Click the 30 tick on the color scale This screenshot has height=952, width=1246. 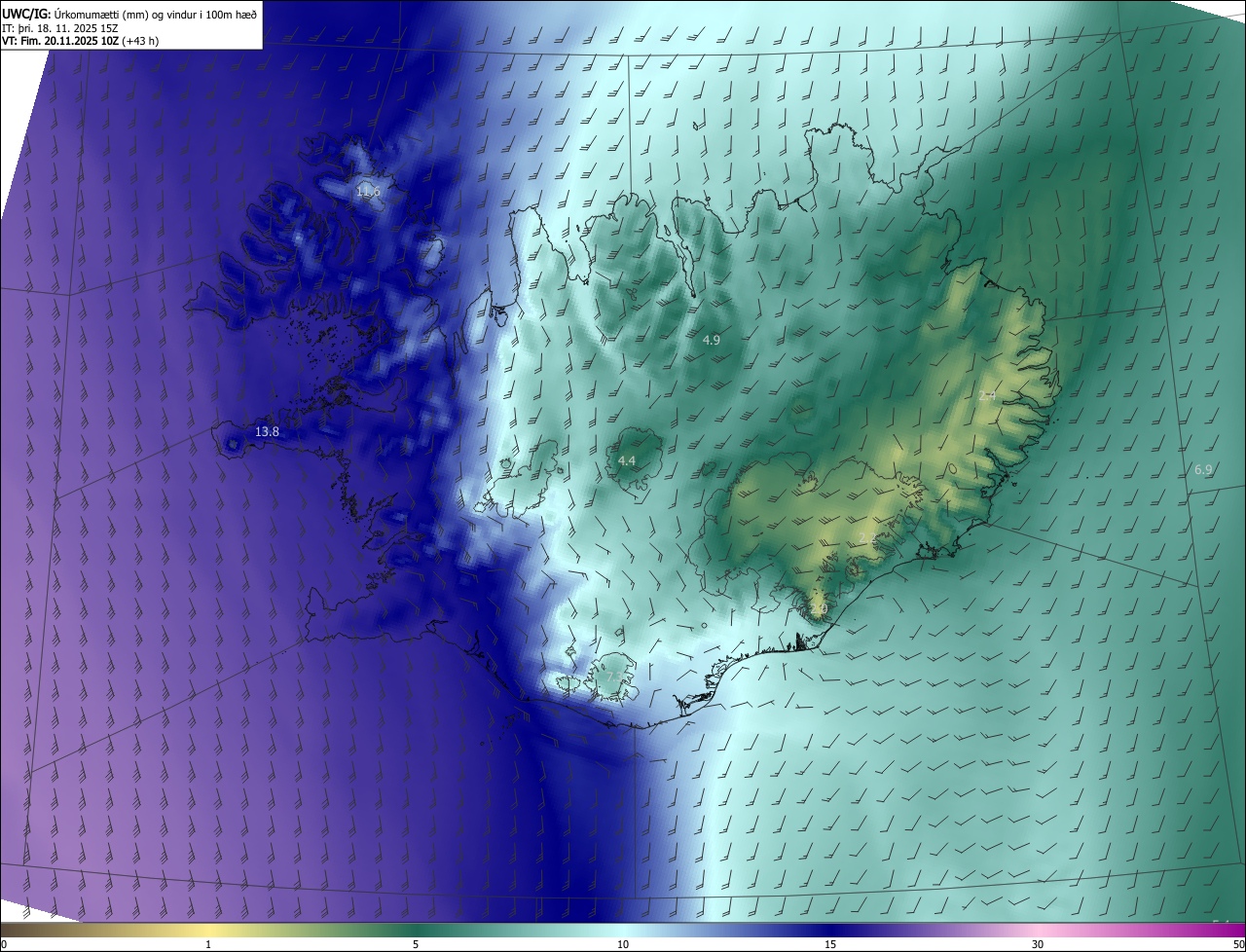(x=1038, y=944)
